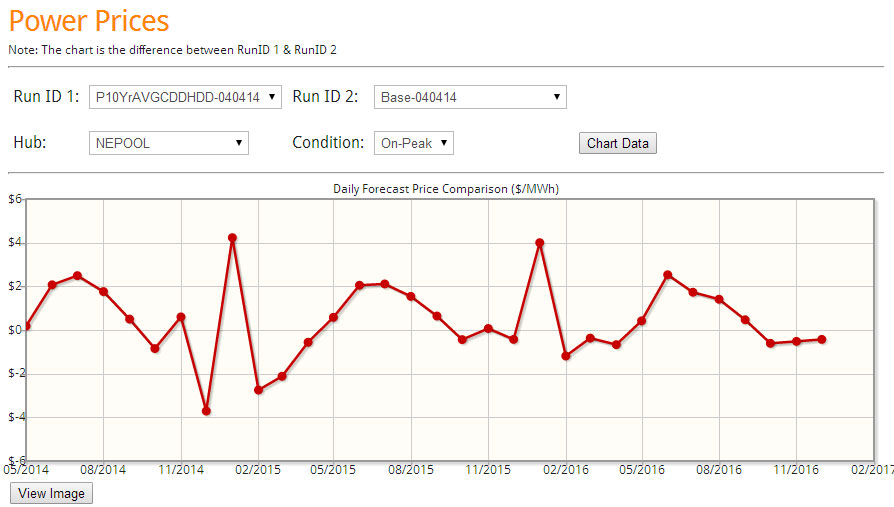Click the 05/2015 x-axis label
894x507 pixels.
[x=333, y=470]
